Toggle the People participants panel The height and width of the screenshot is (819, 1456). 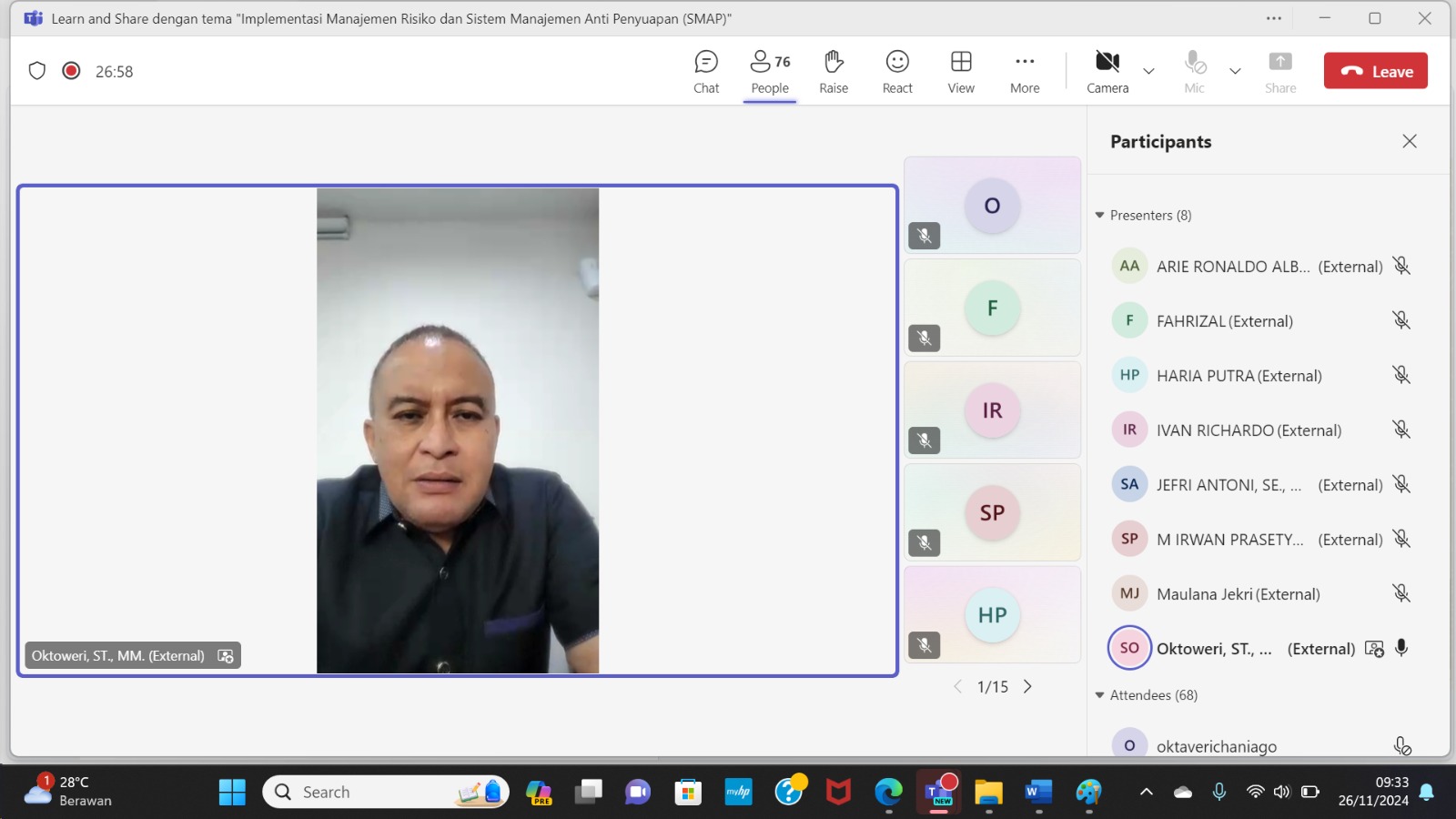770,71
